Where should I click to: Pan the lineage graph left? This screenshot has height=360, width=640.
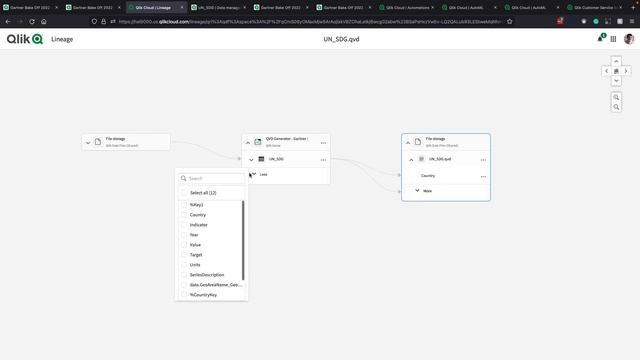607,71
